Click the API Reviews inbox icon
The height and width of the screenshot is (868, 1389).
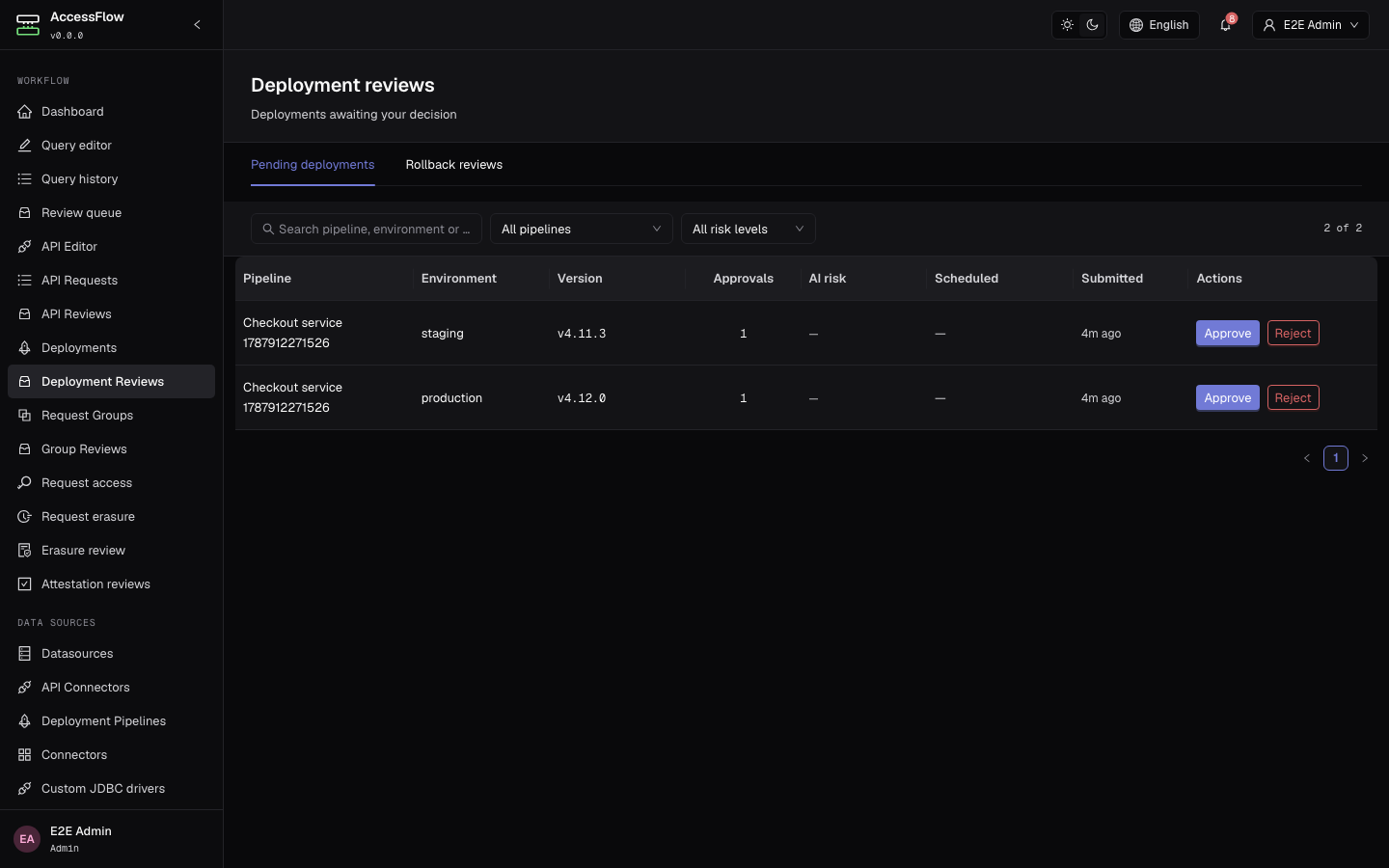pyautogui.click(x=25, y=314)
